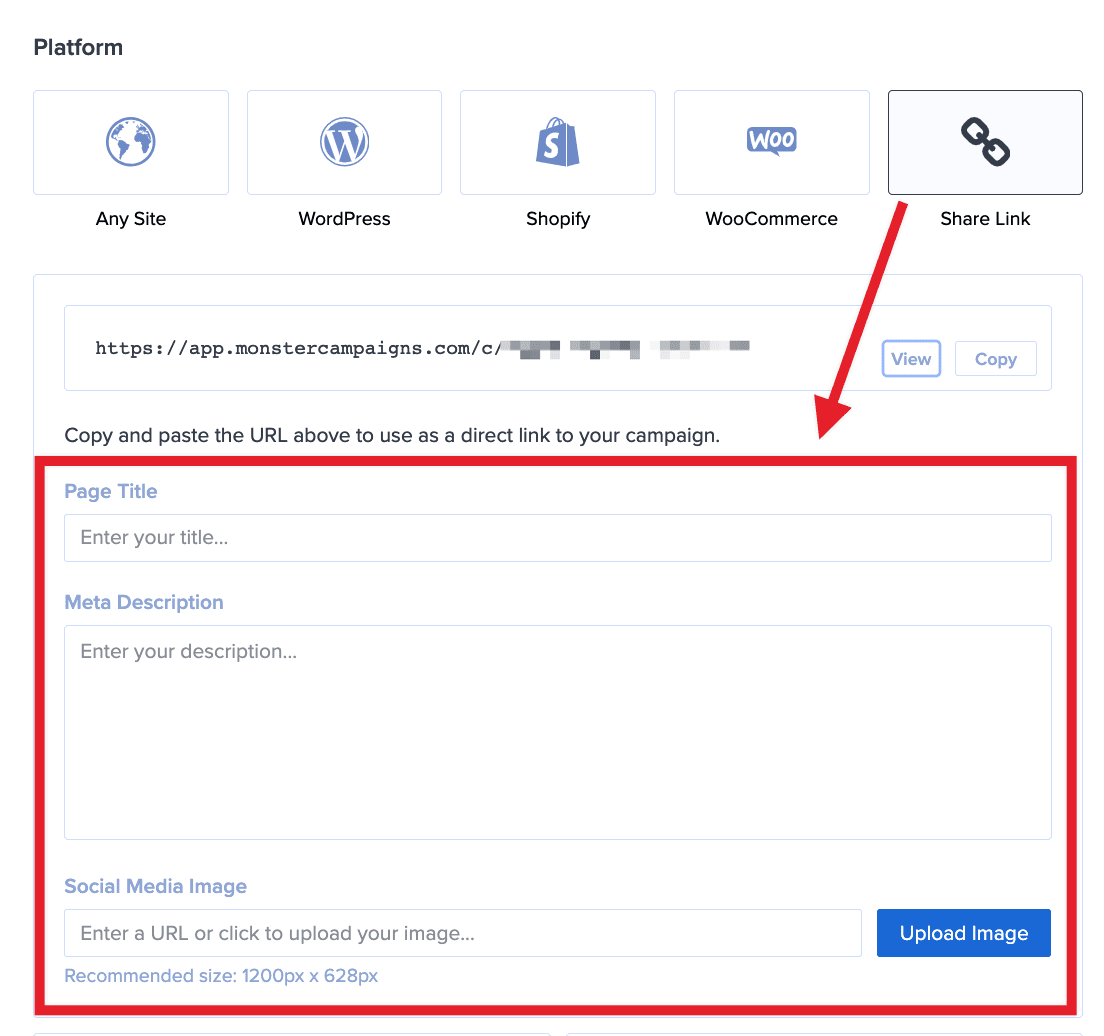This screenshot has width=1104, height=1036.
Task: Click the recommended size hint text
Action: [222, 975]
